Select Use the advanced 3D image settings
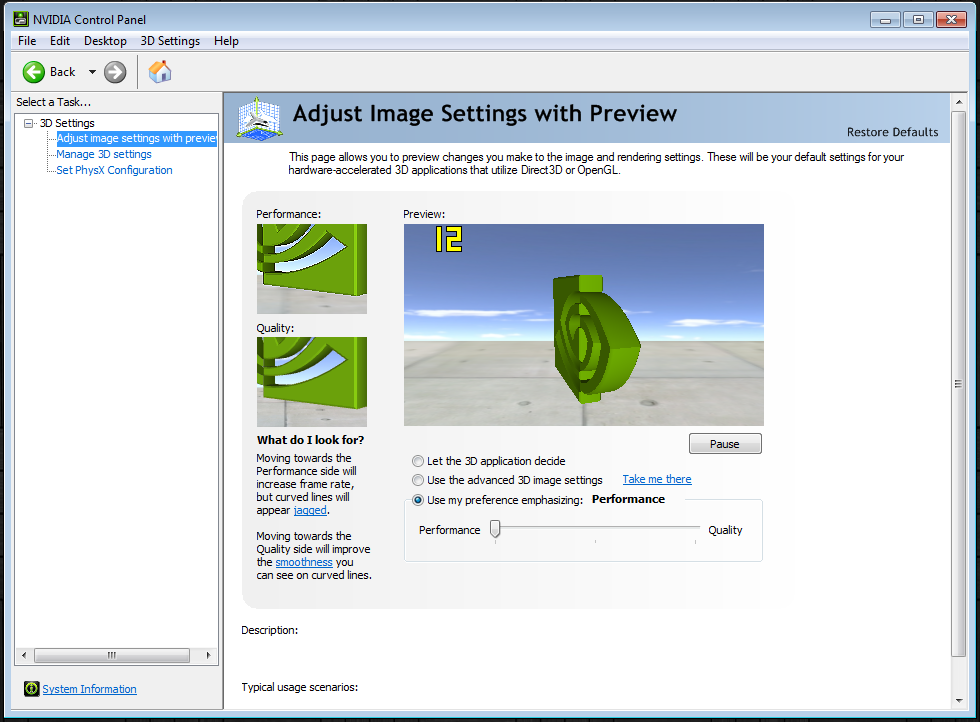The height and width of the screenshot is (722, 980). click(418, 480)
